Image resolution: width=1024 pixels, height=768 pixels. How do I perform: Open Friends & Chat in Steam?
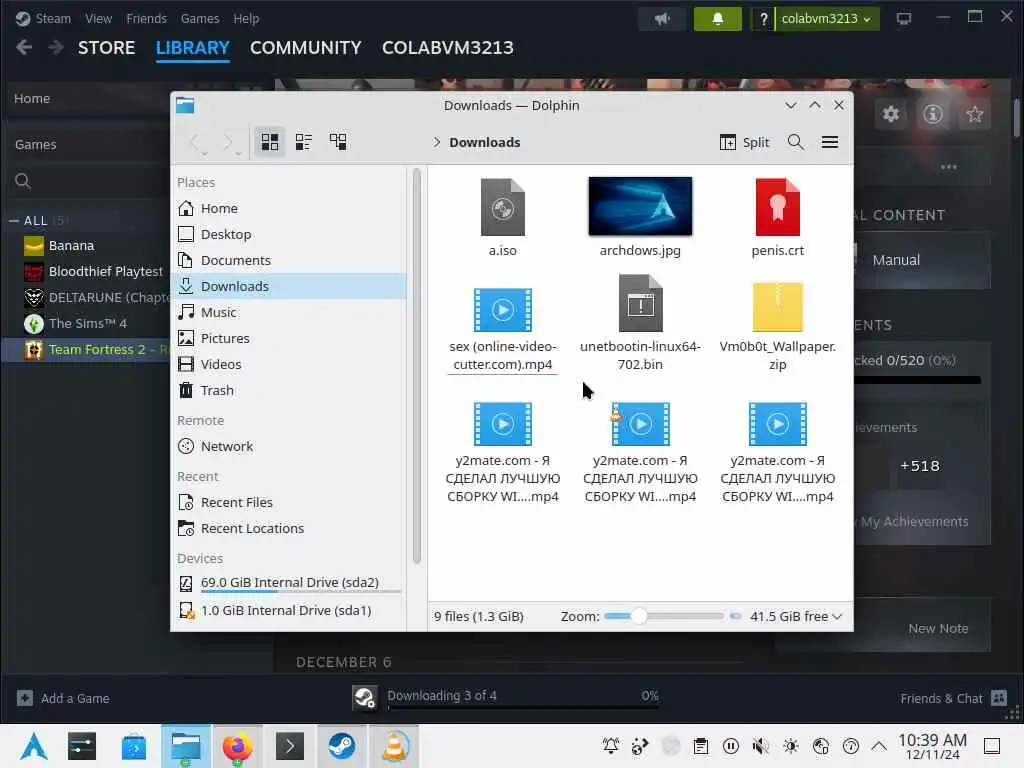[x=953, y=699]
